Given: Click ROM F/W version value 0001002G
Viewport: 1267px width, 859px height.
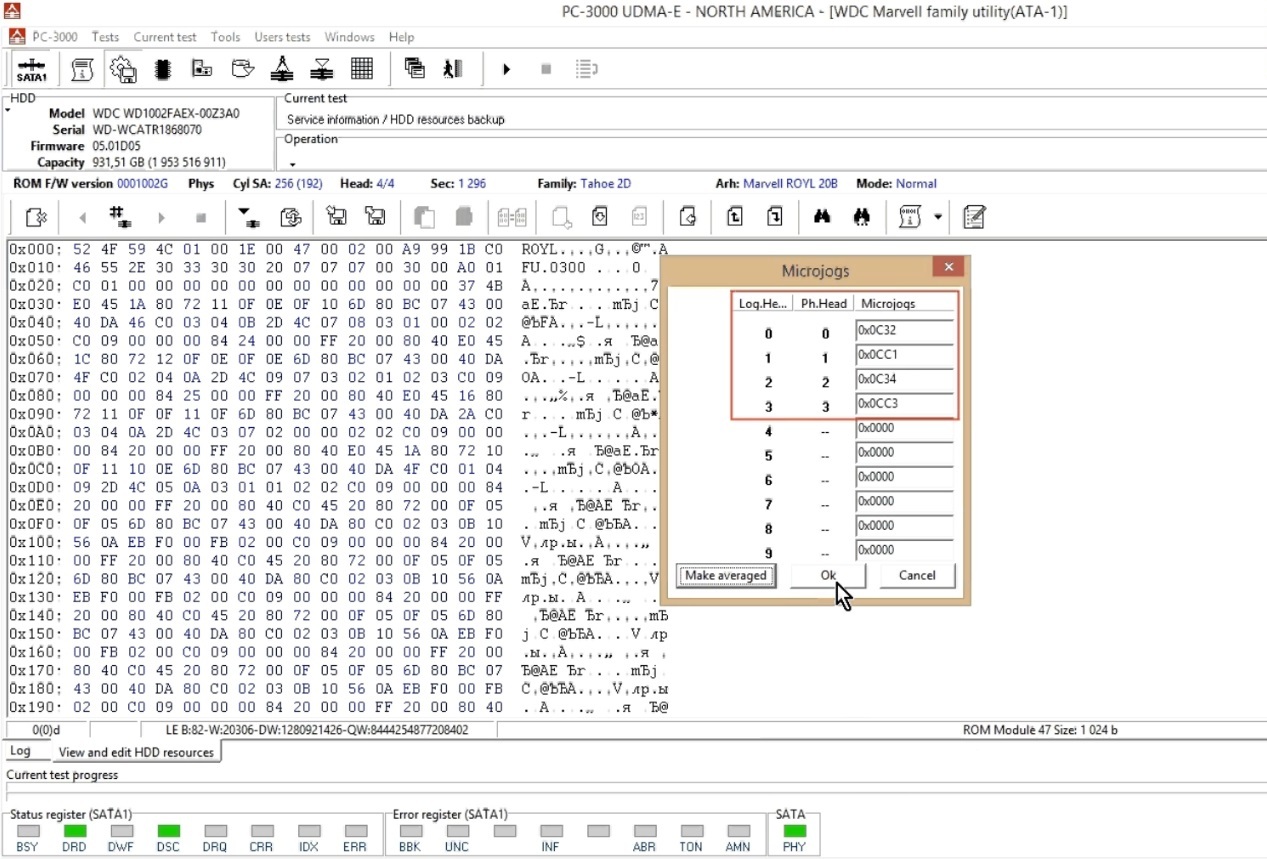Looking at the screenshot, I should click(x=143, y=183).
